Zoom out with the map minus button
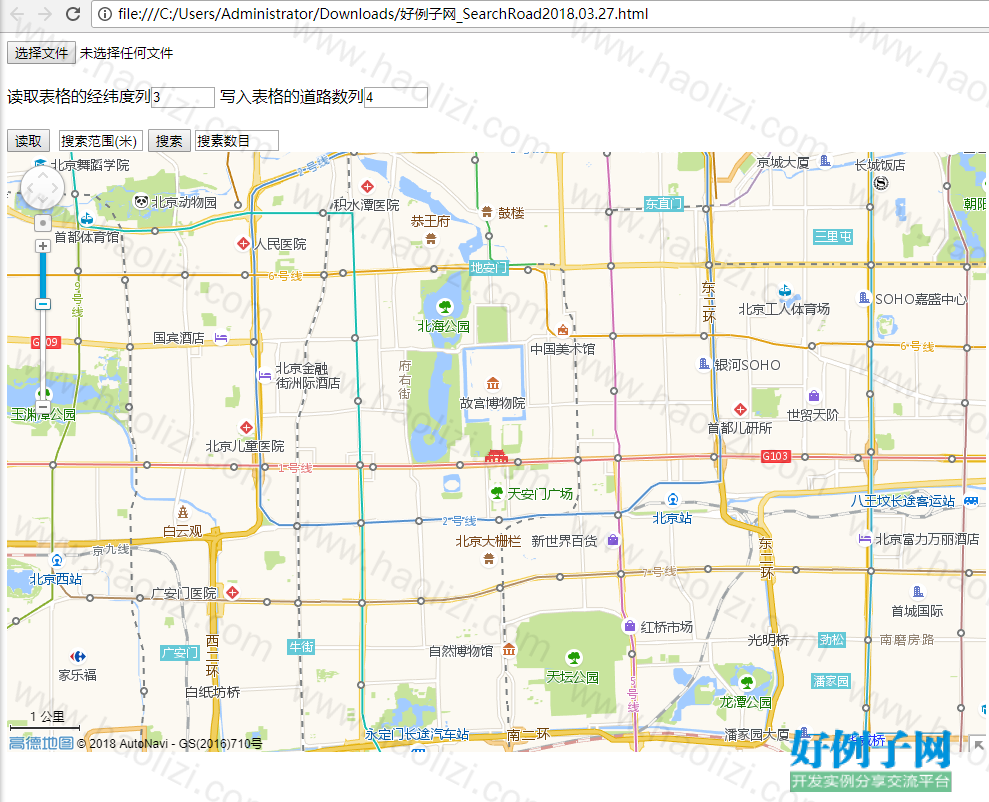 pyautogui.click(x=42, y=408)
